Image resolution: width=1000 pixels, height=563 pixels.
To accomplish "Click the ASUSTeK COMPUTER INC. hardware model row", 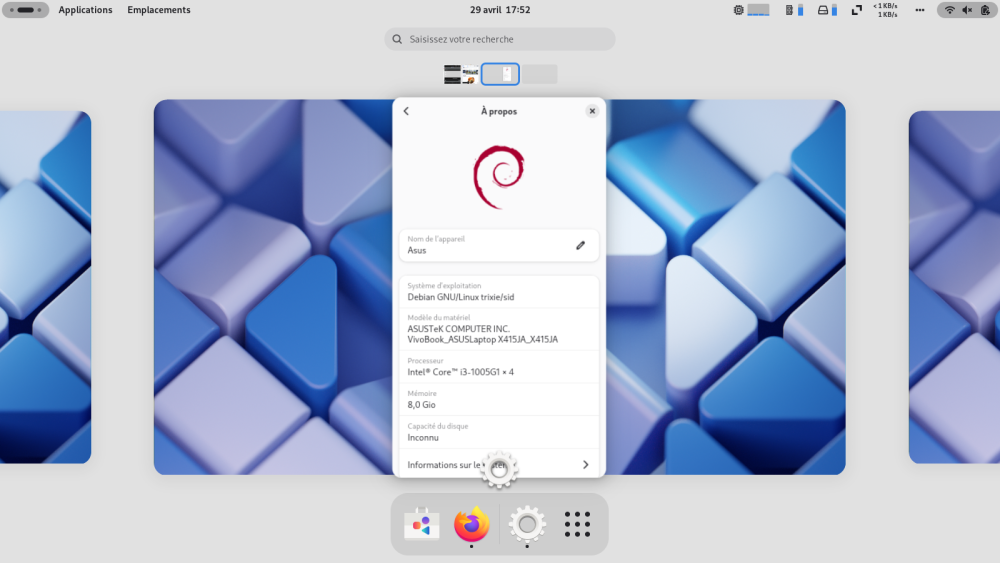I will click(x=499, y=329).
